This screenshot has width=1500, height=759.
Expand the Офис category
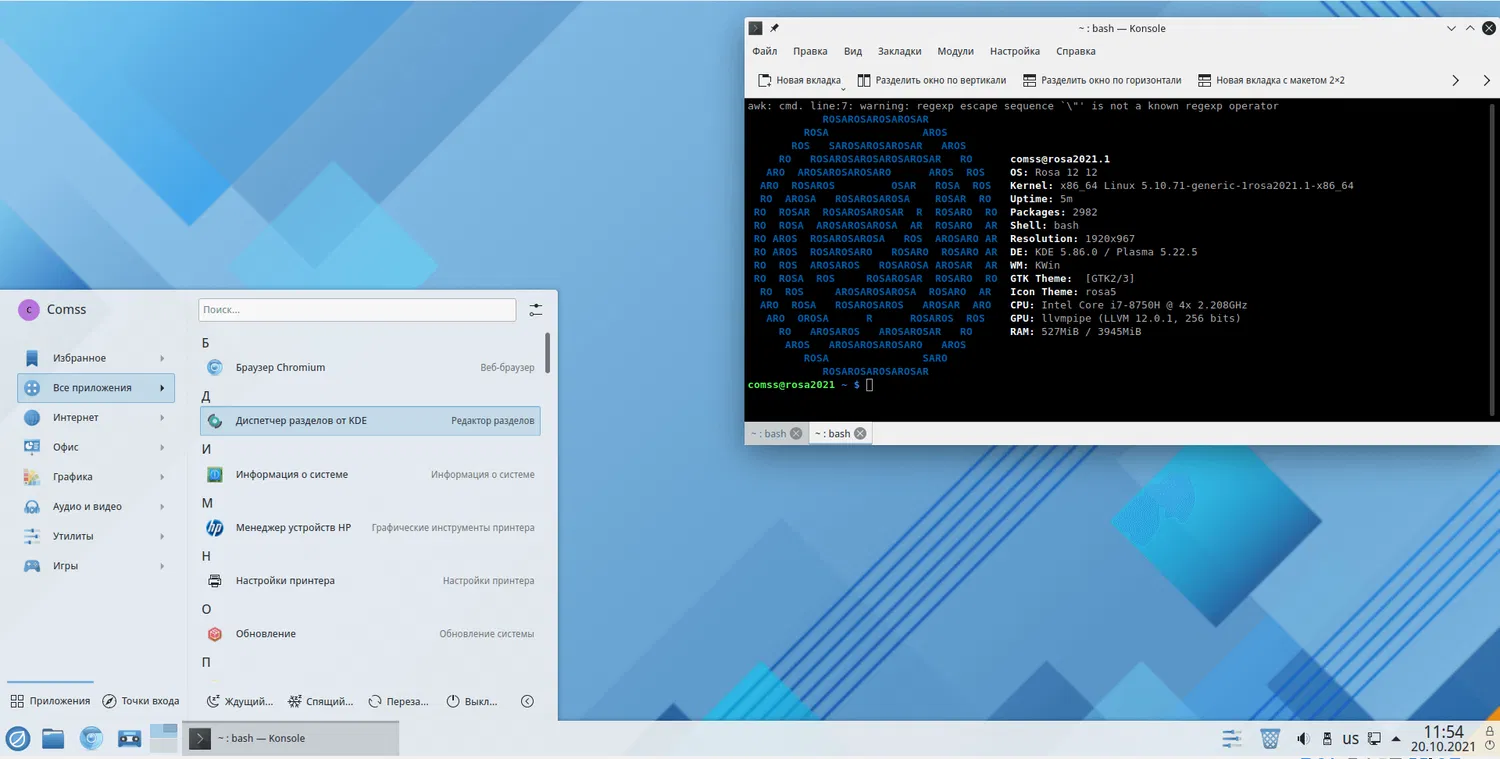(96, 447)
